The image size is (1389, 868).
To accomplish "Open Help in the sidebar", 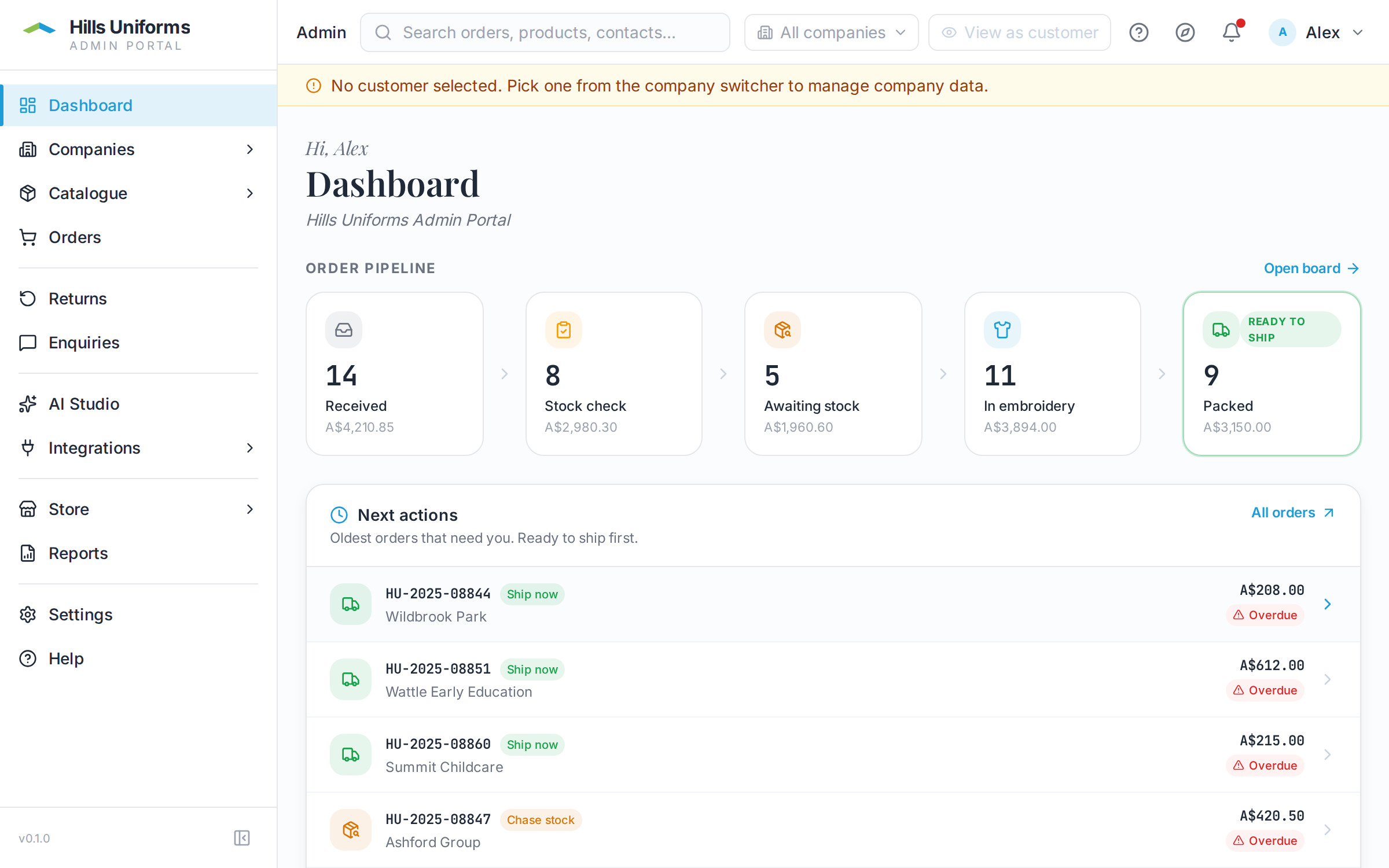I will (x=139, y=659).
